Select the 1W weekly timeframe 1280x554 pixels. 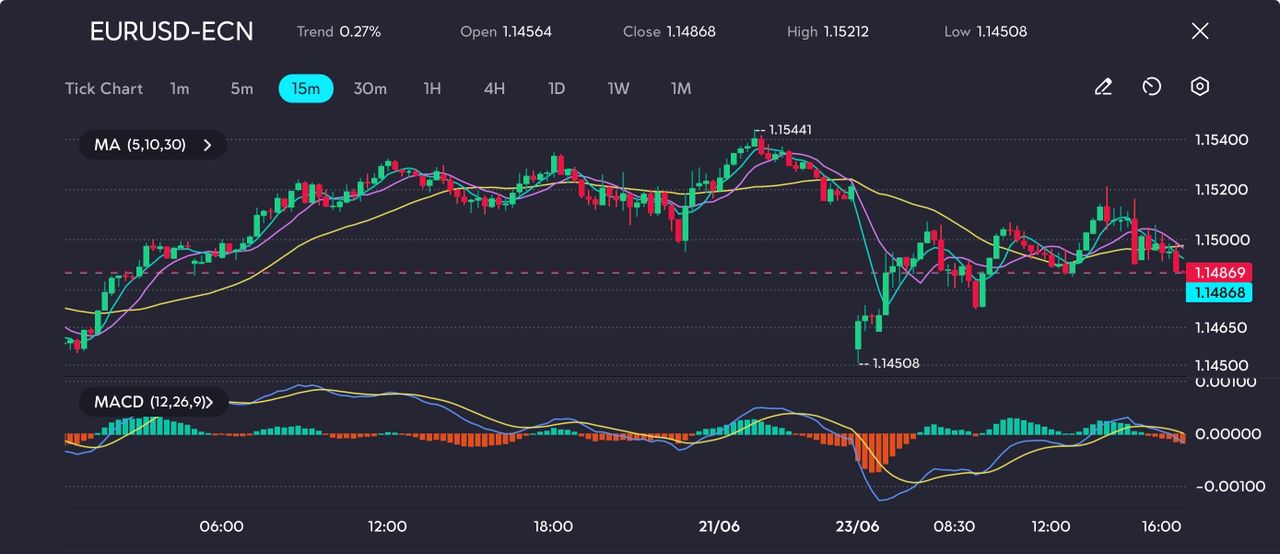coord(619,89)
